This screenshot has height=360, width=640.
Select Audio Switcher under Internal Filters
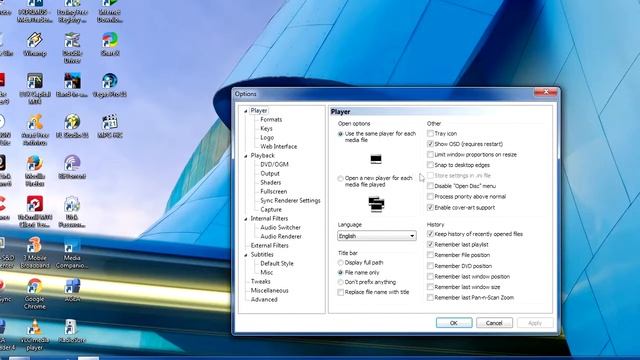tap(280, 227)
